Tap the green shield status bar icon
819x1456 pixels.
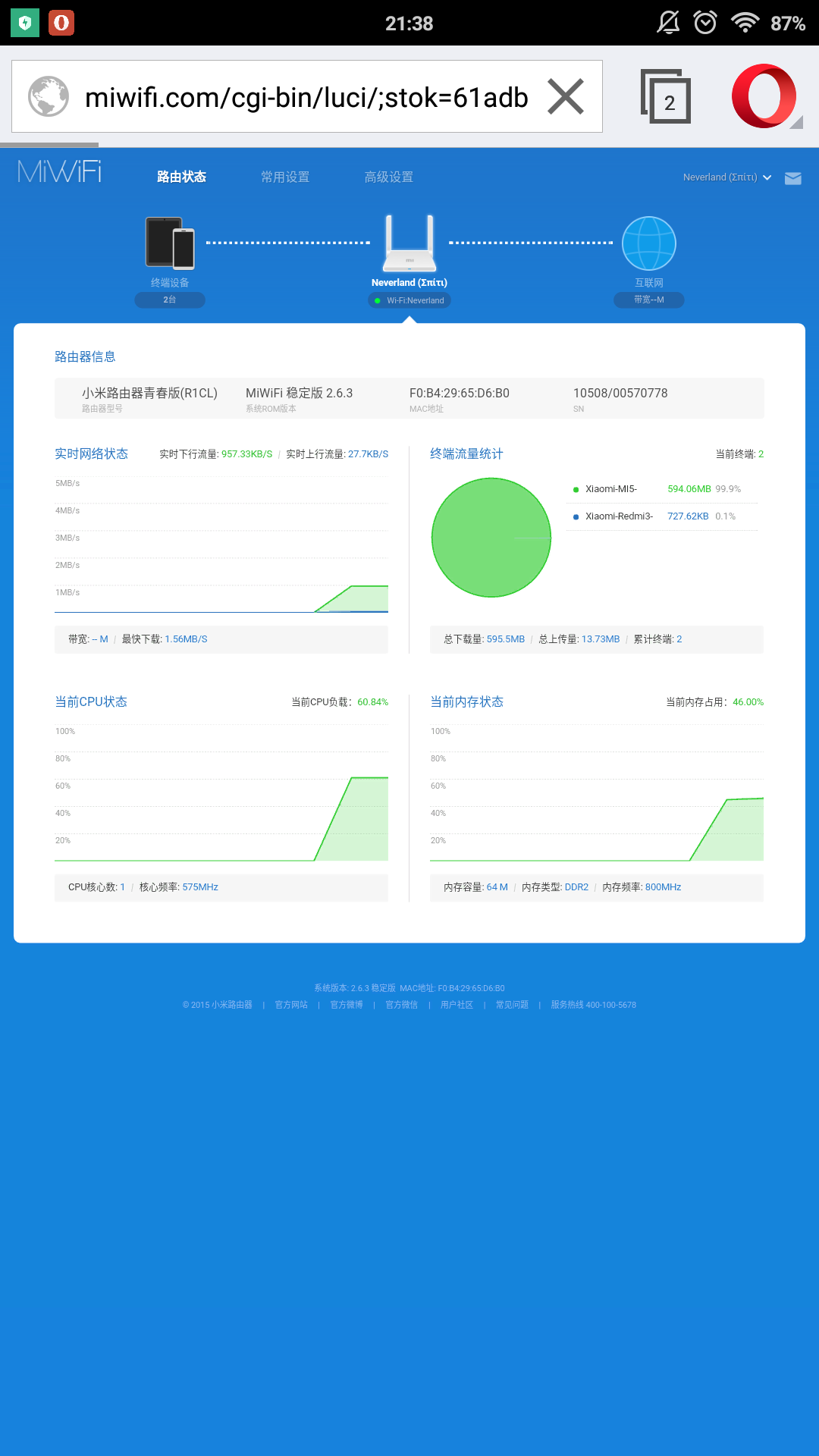pyautogui.click(x=25, y=23)
